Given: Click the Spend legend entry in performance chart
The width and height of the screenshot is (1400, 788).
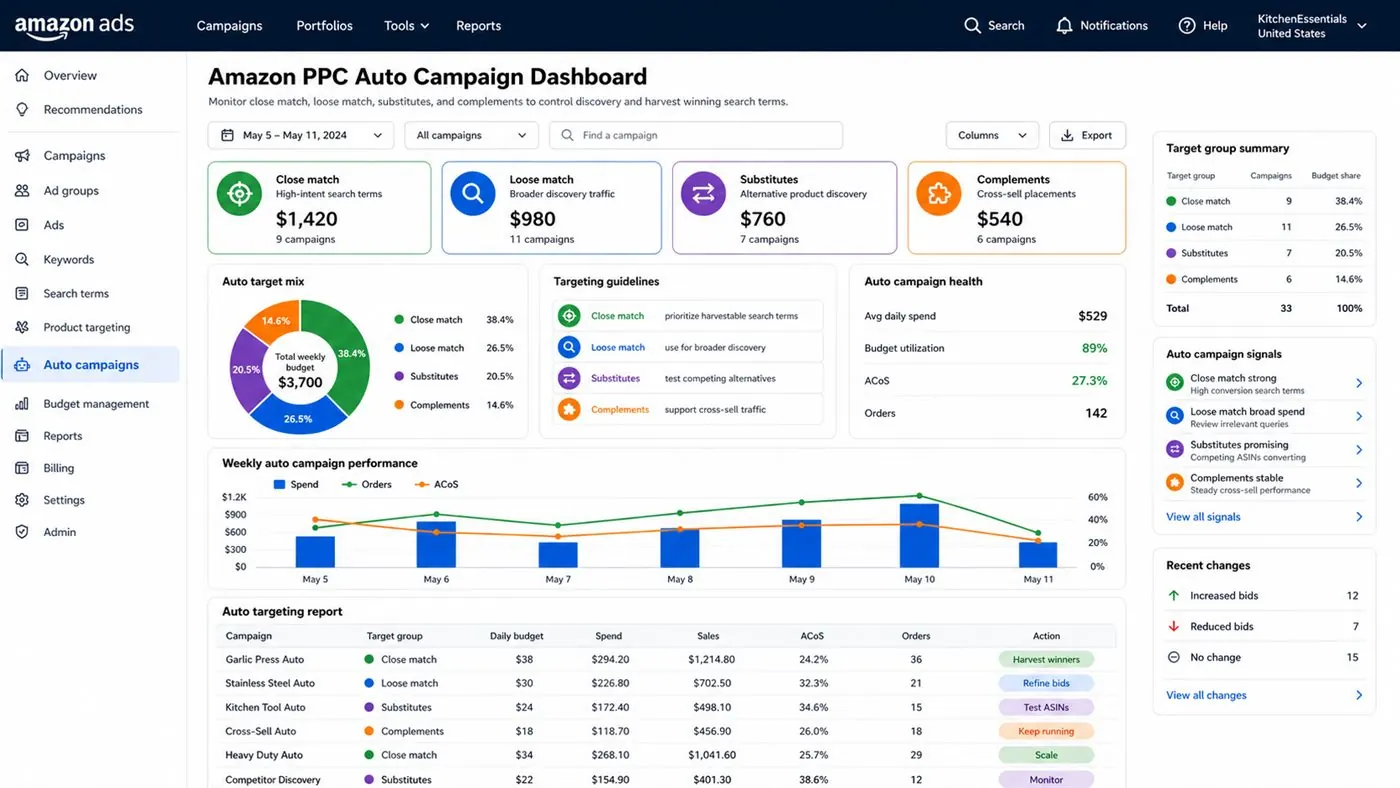Looking at the screenshot, I should 296,484.
